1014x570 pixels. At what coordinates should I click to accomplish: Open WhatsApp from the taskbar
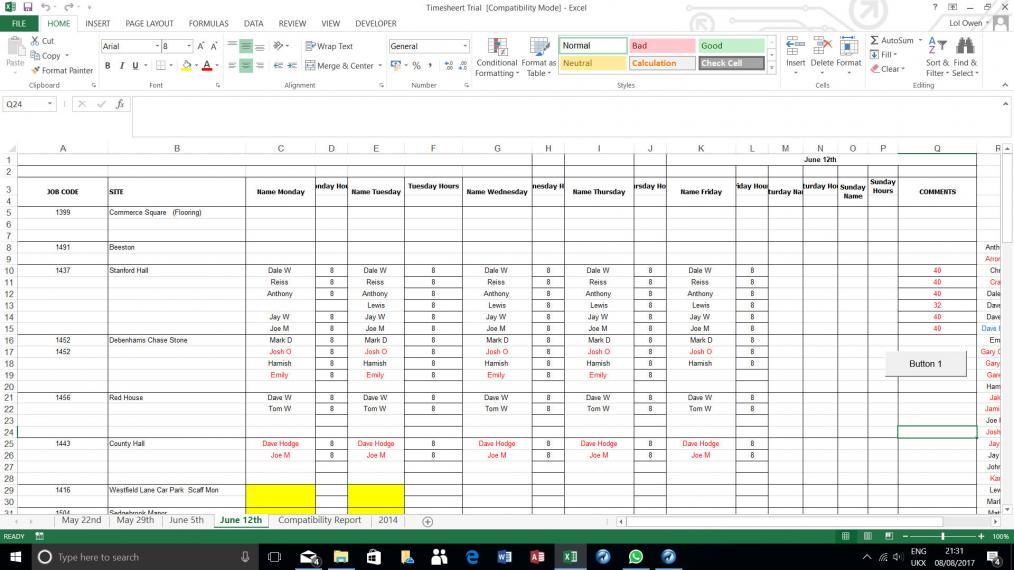pyautogui.click(x=635, y=557)
